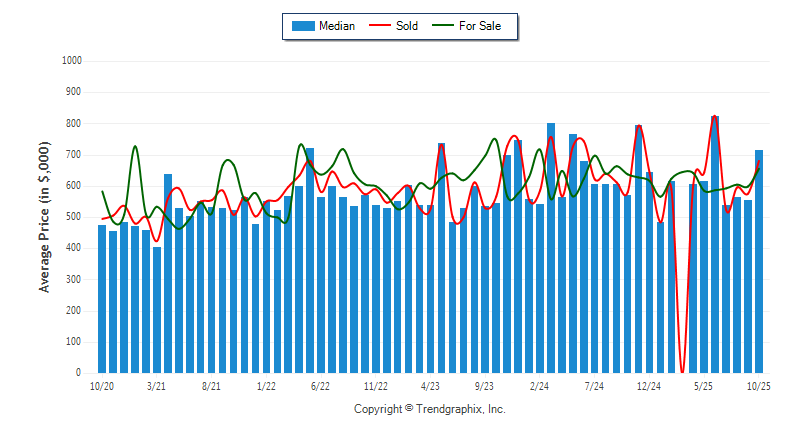Click the green For Sale legend line marker

click(443, 26)
